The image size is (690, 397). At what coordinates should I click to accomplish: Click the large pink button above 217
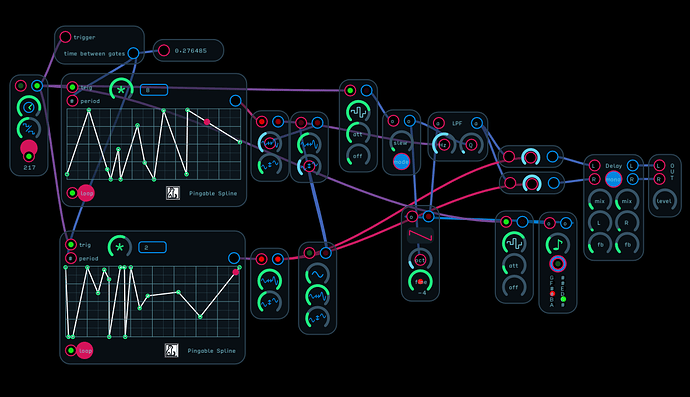[x=29, y=148]
